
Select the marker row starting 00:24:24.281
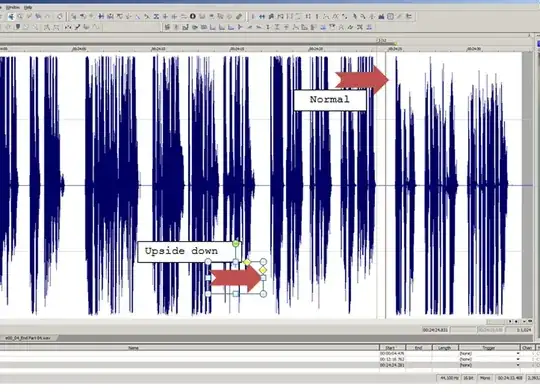(x=269, y=365)
